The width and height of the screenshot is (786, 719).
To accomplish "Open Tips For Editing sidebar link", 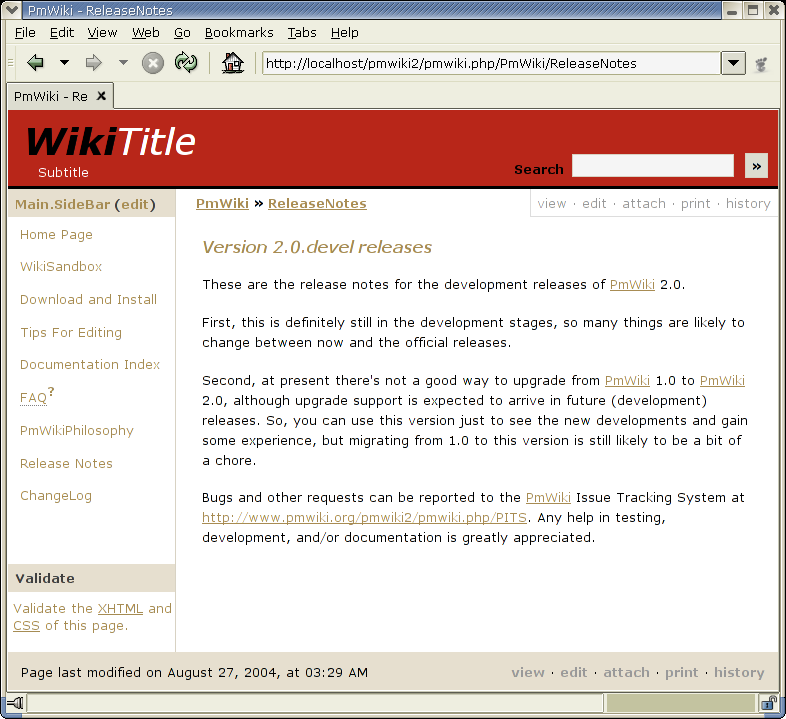I will tap(71, 332).
